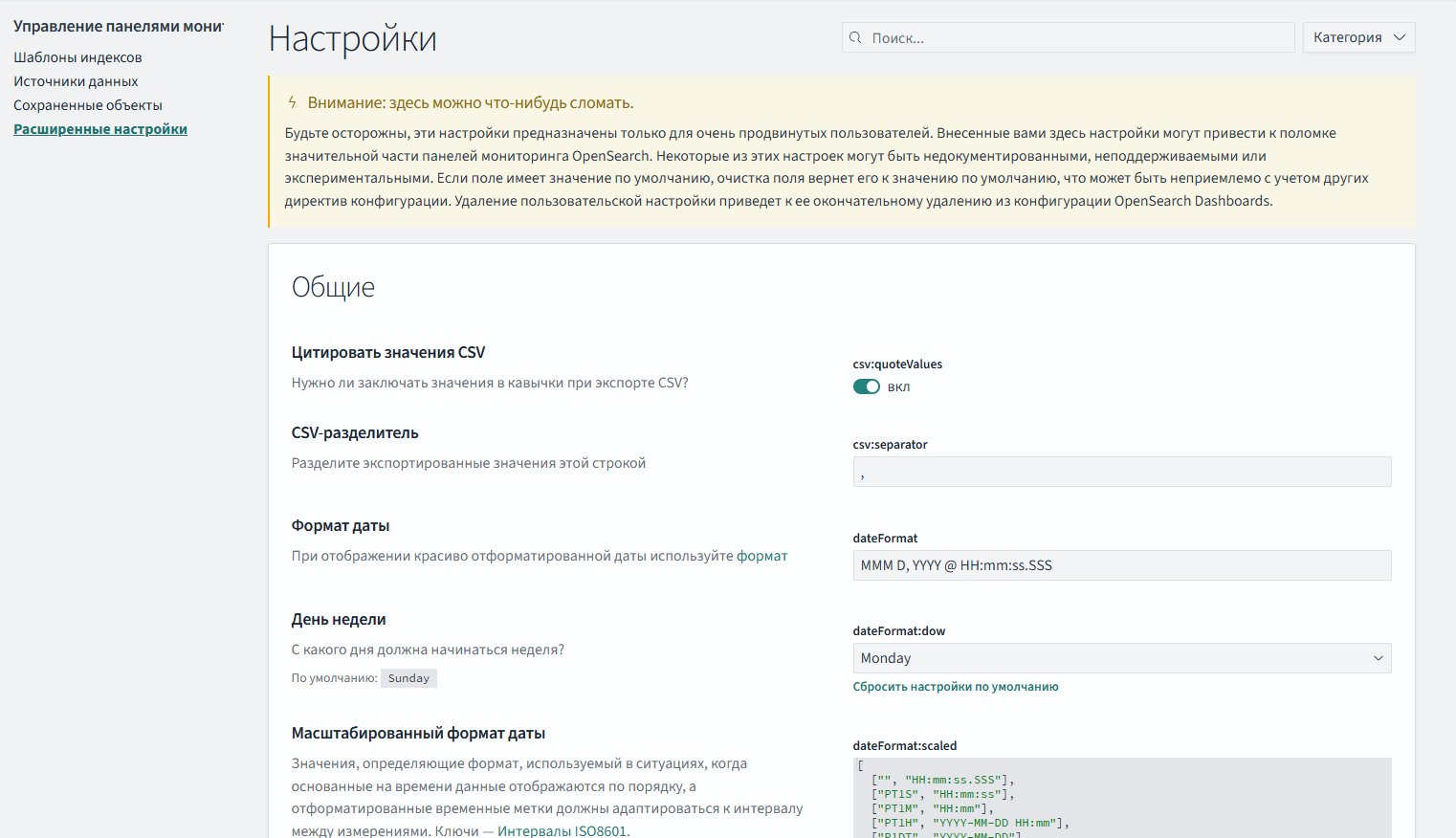The width and height of the screenshot is (1456, 838).
Task: Open the Интервалы ISO8601 link
Action: tap(562, 830)
